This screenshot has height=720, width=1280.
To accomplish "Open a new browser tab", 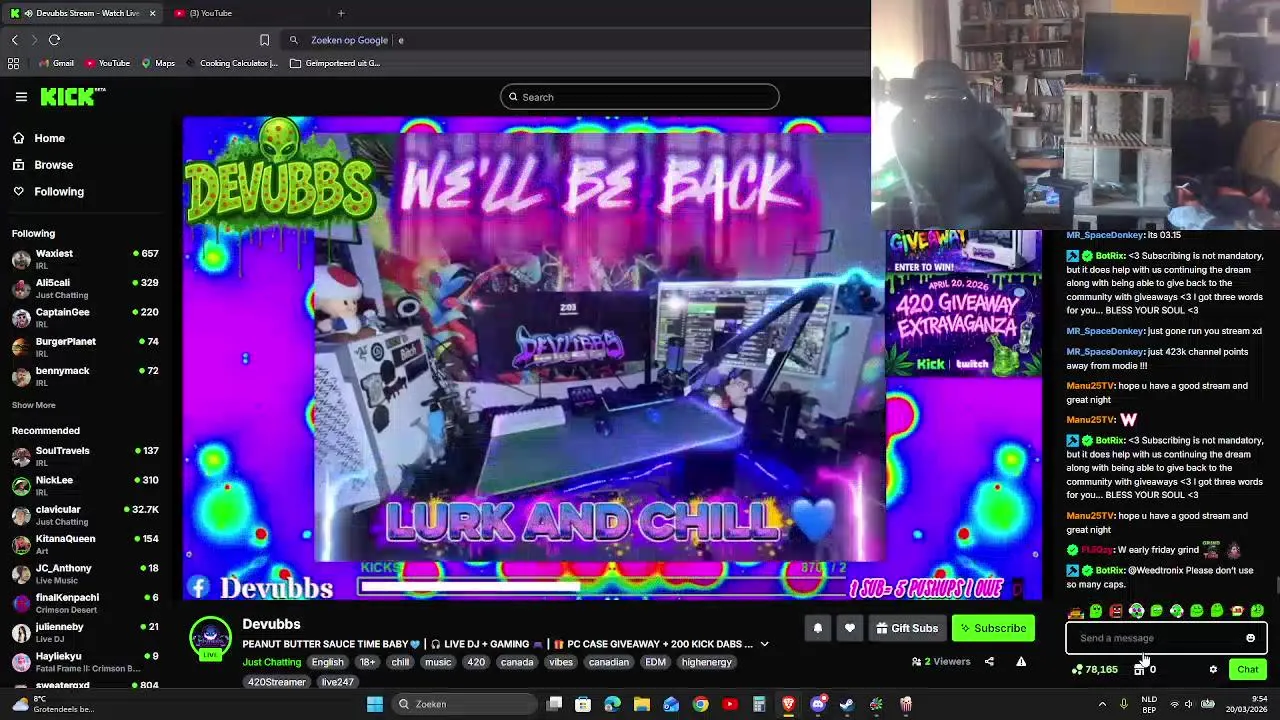I will (x=341, y=13).
